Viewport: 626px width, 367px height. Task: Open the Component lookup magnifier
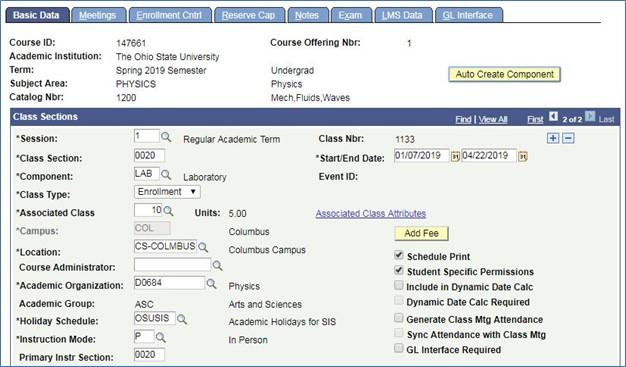click(166, 175)
